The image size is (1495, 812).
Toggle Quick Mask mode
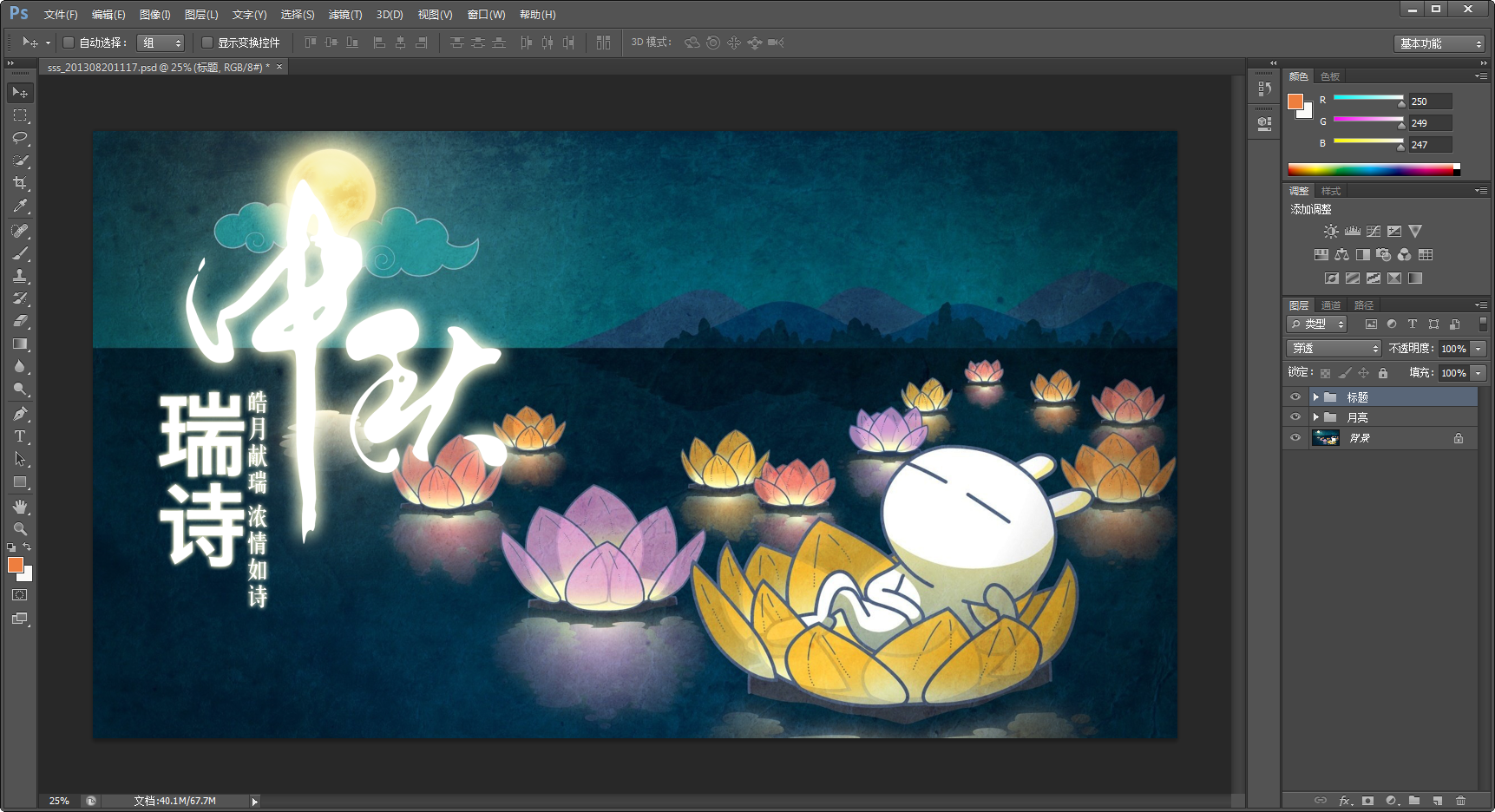[x=20, y=595]
